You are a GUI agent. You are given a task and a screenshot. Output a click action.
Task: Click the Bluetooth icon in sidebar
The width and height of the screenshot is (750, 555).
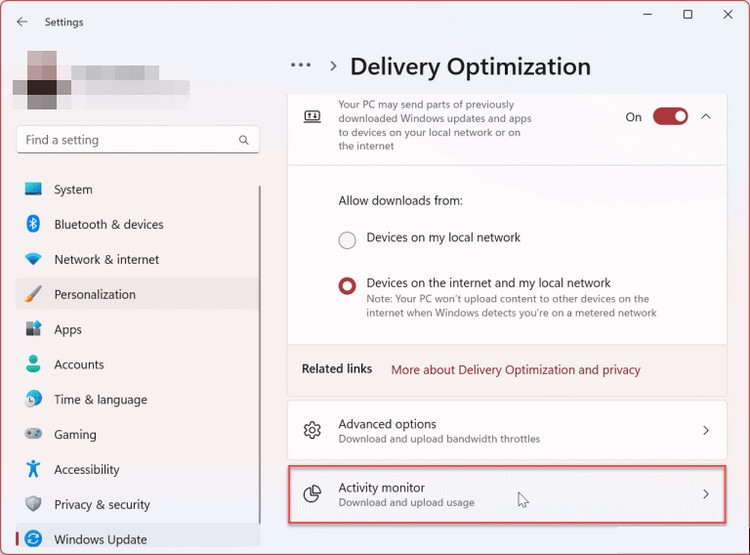click(x=33, y=223)
